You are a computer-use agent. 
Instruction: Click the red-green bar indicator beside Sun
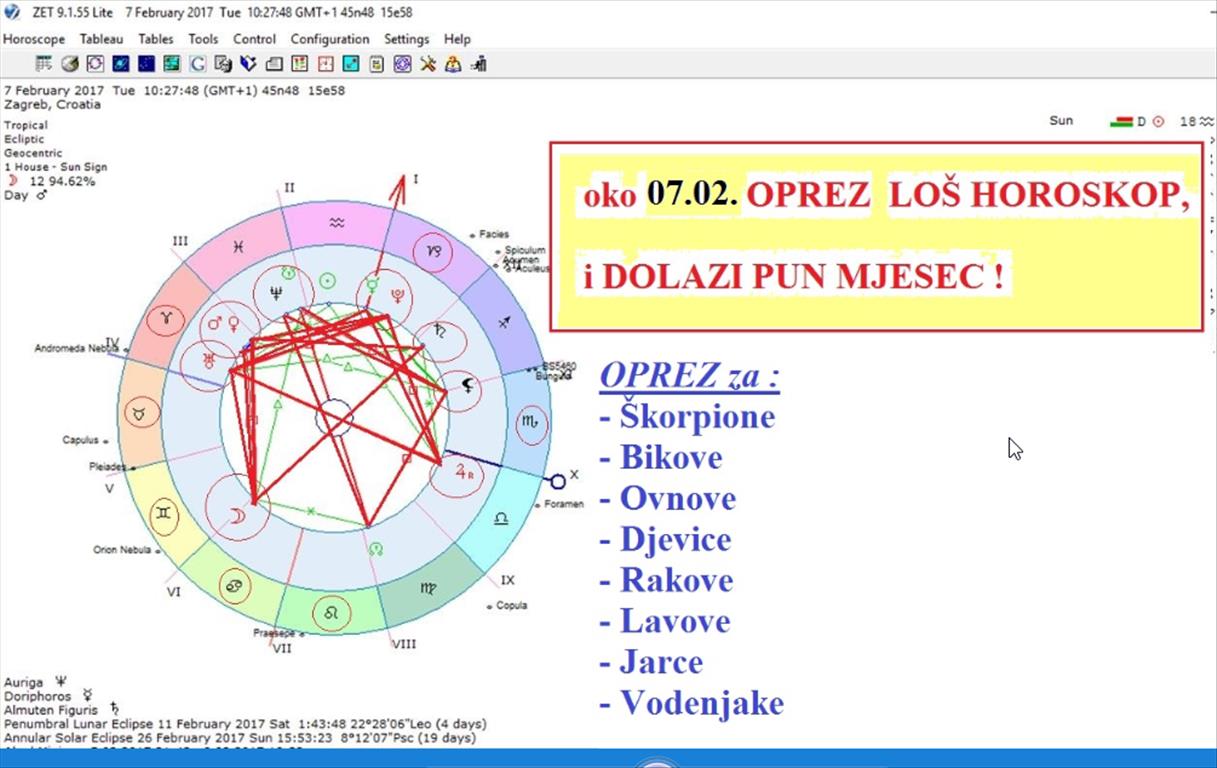[x=1121, y=122]
